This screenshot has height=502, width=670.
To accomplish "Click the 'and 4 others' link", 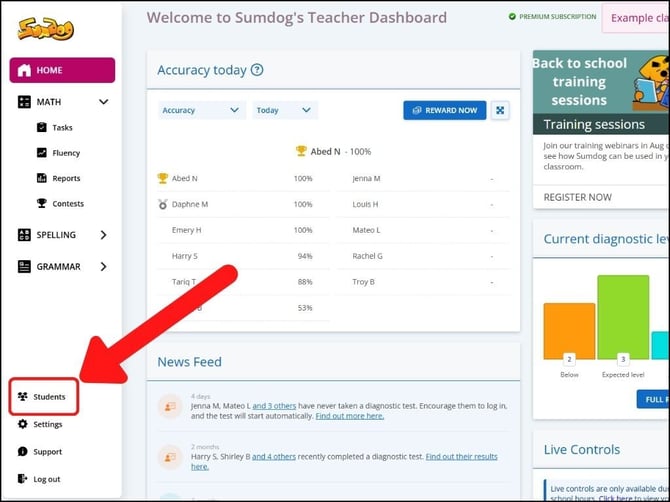I will [x=274, y=457].
